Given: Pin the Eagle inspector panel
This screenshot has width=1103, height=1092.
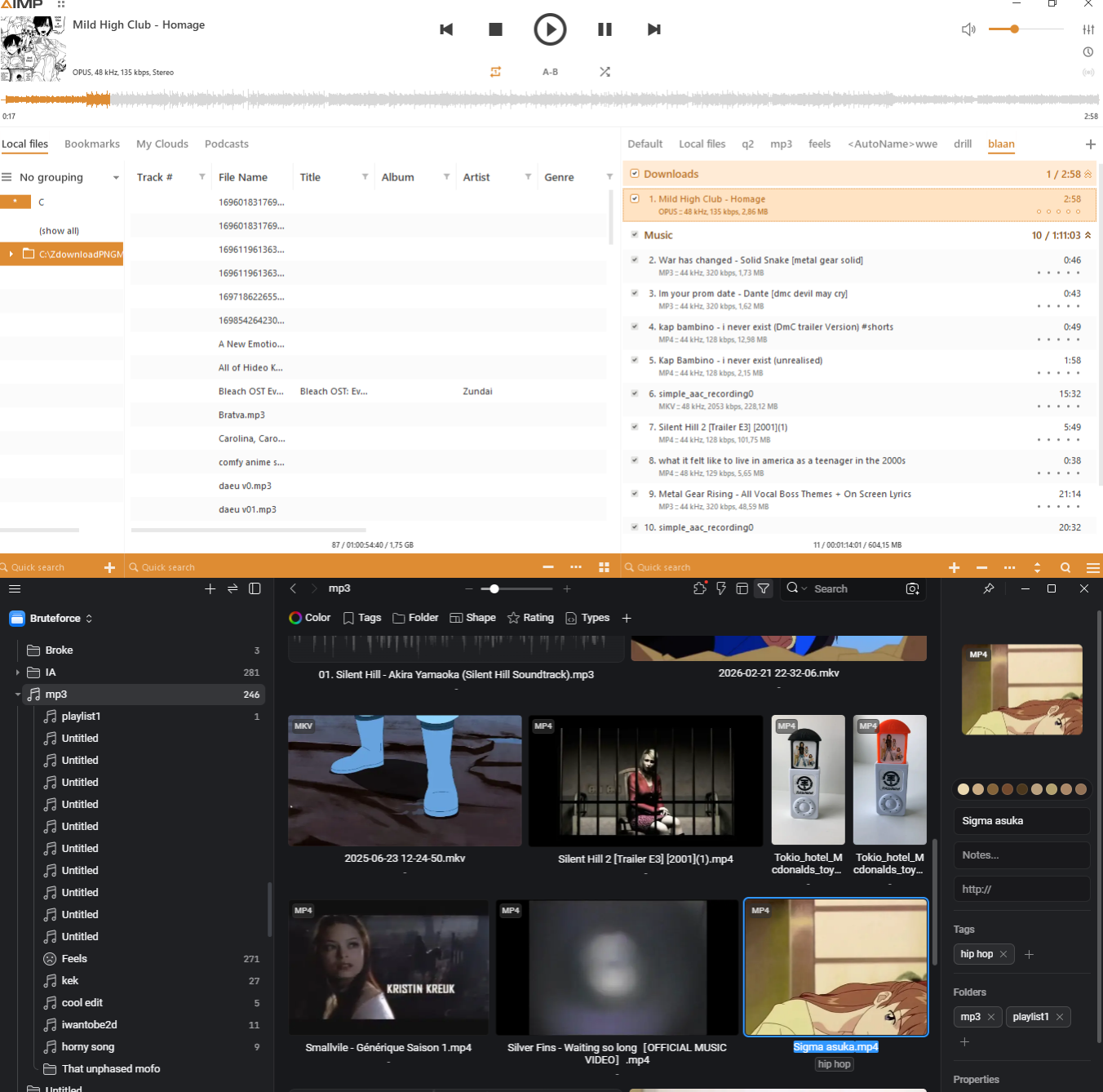Looking at the screenshot, I should pyautogui.click(x=989, y=588).
